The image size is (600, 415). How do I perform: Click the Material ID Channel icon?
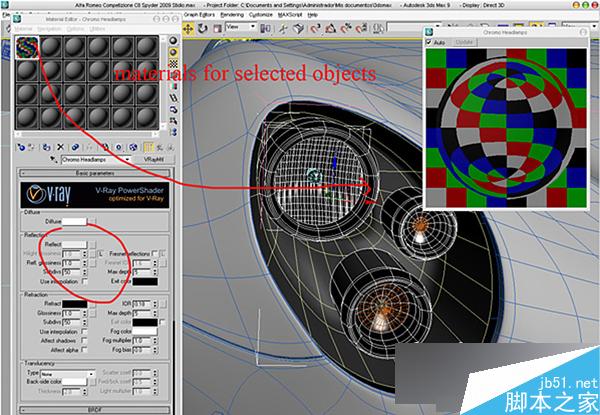pos(119,147)
